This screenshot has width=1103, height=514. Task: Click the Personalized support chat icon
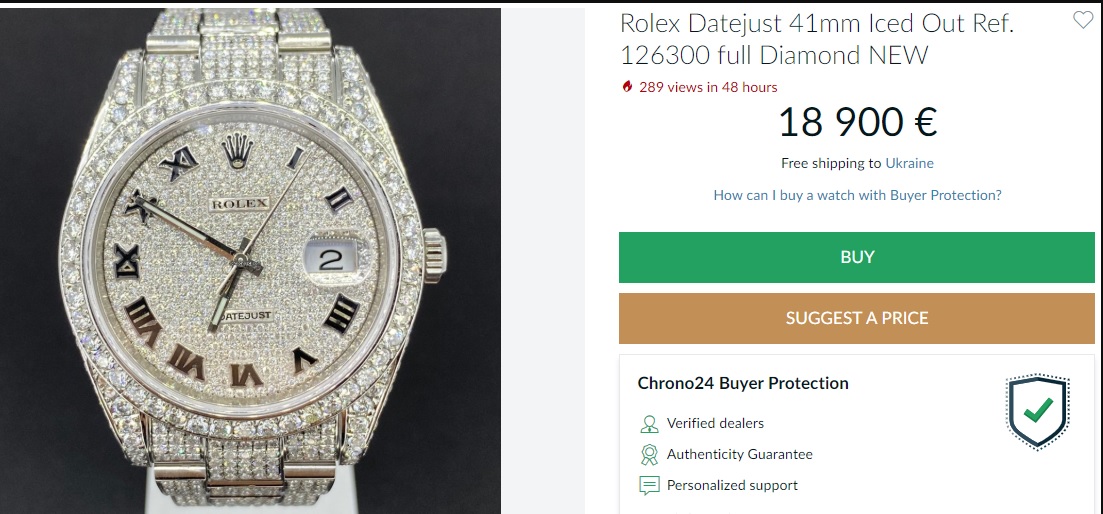point(649,486)
